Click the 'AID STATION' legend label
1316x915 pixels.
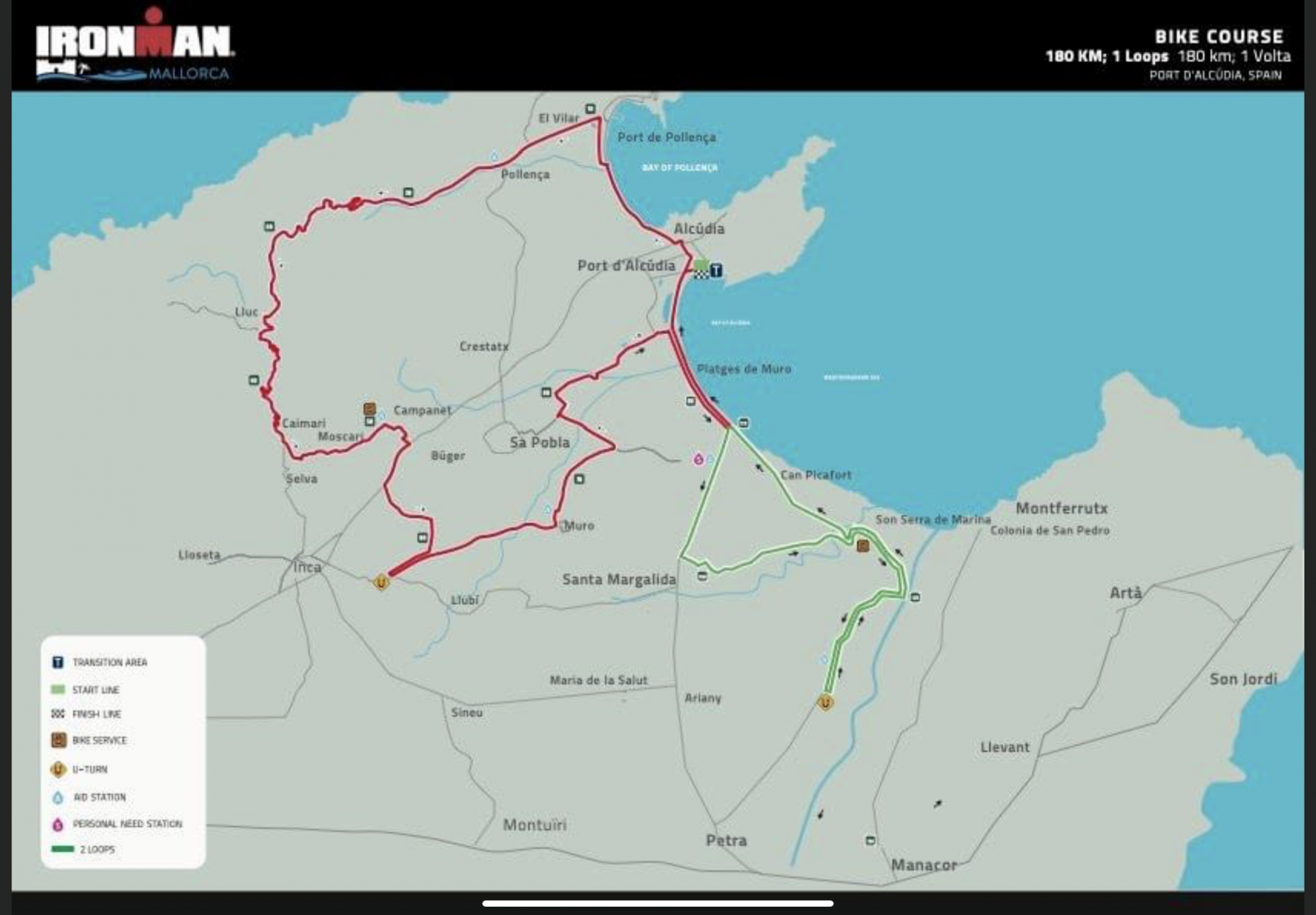pyautogui.click(x=100, y=797)
